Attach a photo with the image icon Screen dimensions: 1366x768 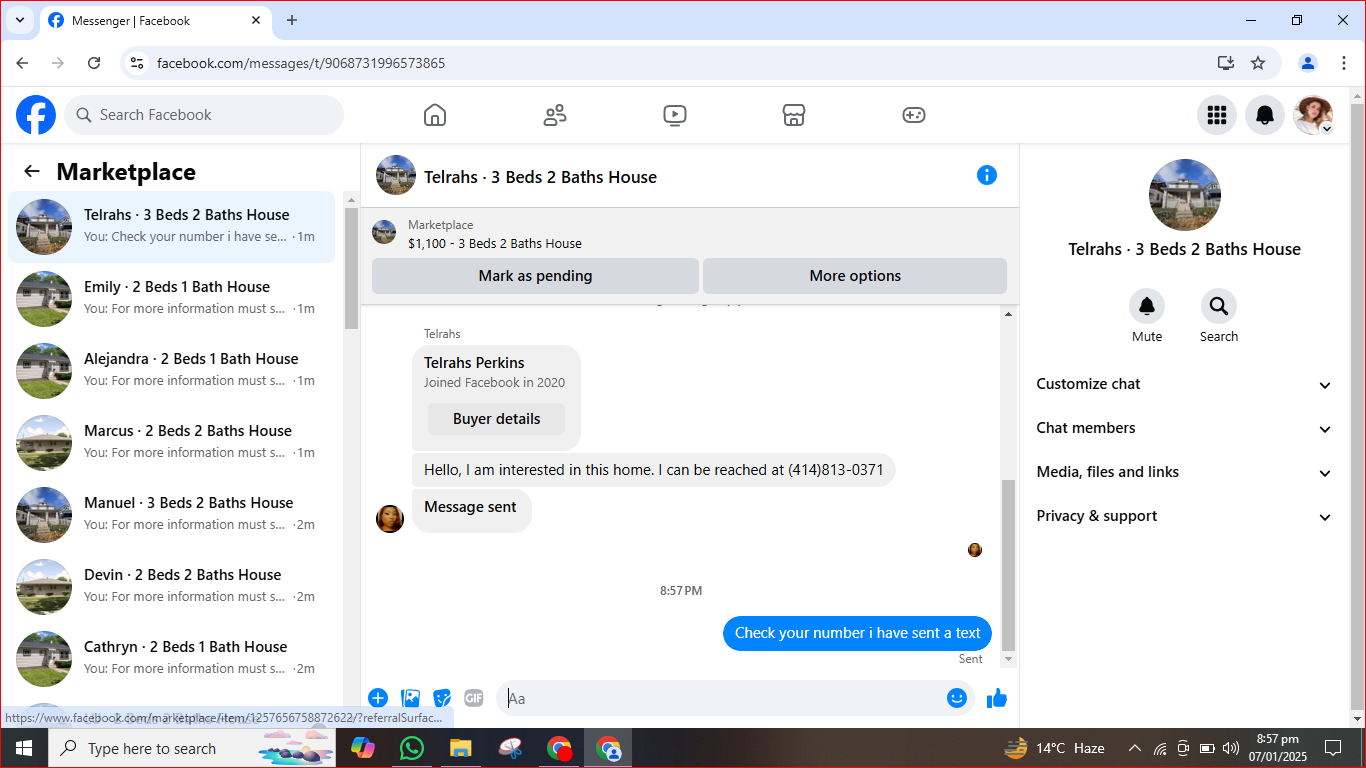tap(410, 698)
